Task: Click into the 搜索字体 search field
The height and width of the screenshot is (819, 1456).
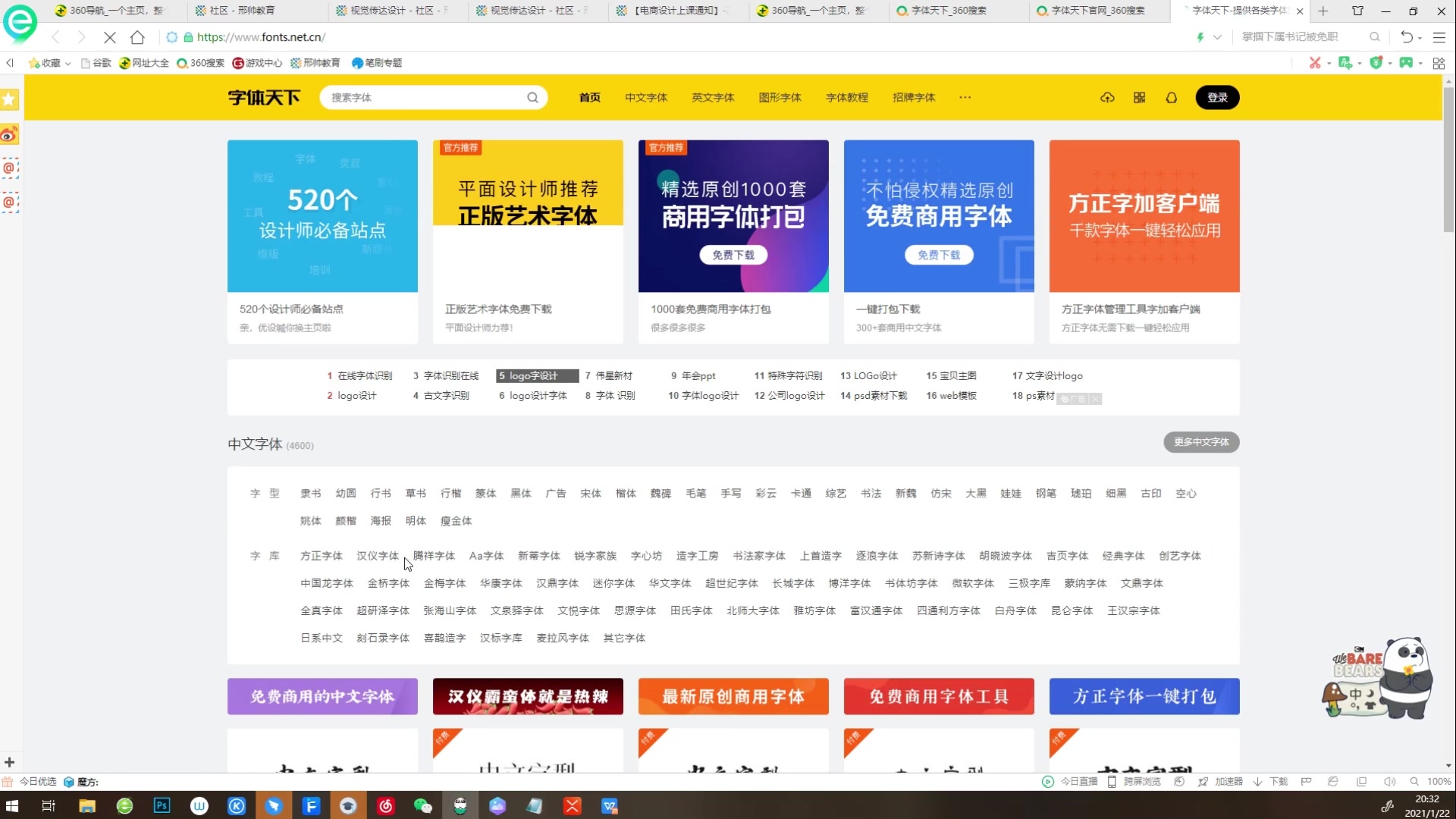Action: [425, 98]
